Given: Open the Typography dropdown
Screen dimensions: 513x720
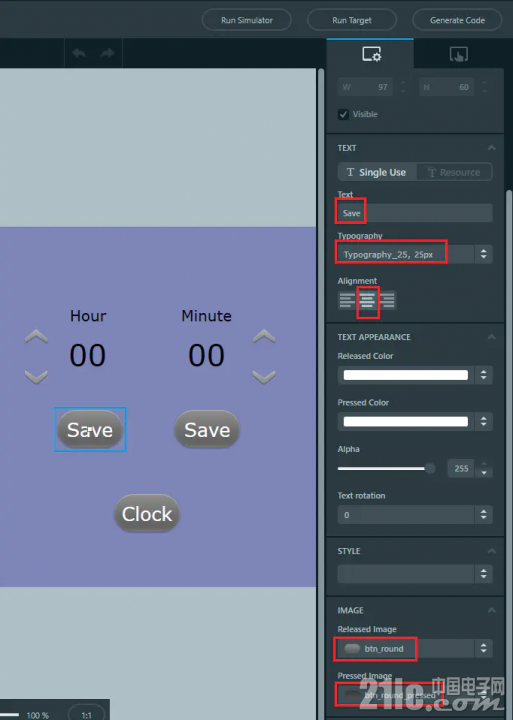Looking at the screenshot, I should pos(415,254).
